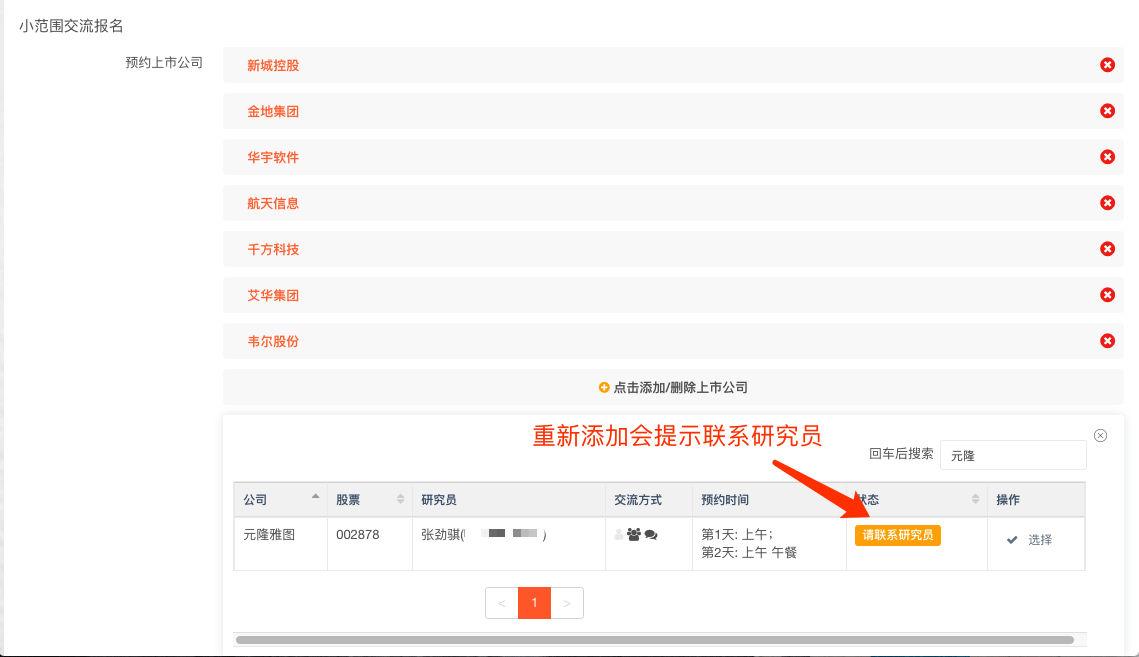Click the horizontal scrollbar under the table

click(x=654, y=640)
